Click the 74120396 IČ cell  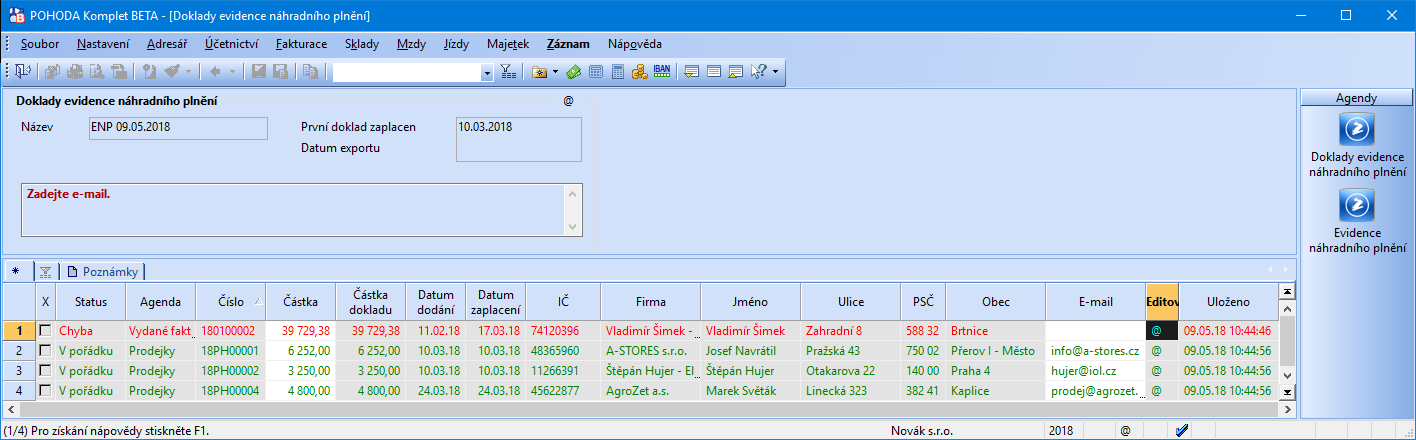coord(563,330)
